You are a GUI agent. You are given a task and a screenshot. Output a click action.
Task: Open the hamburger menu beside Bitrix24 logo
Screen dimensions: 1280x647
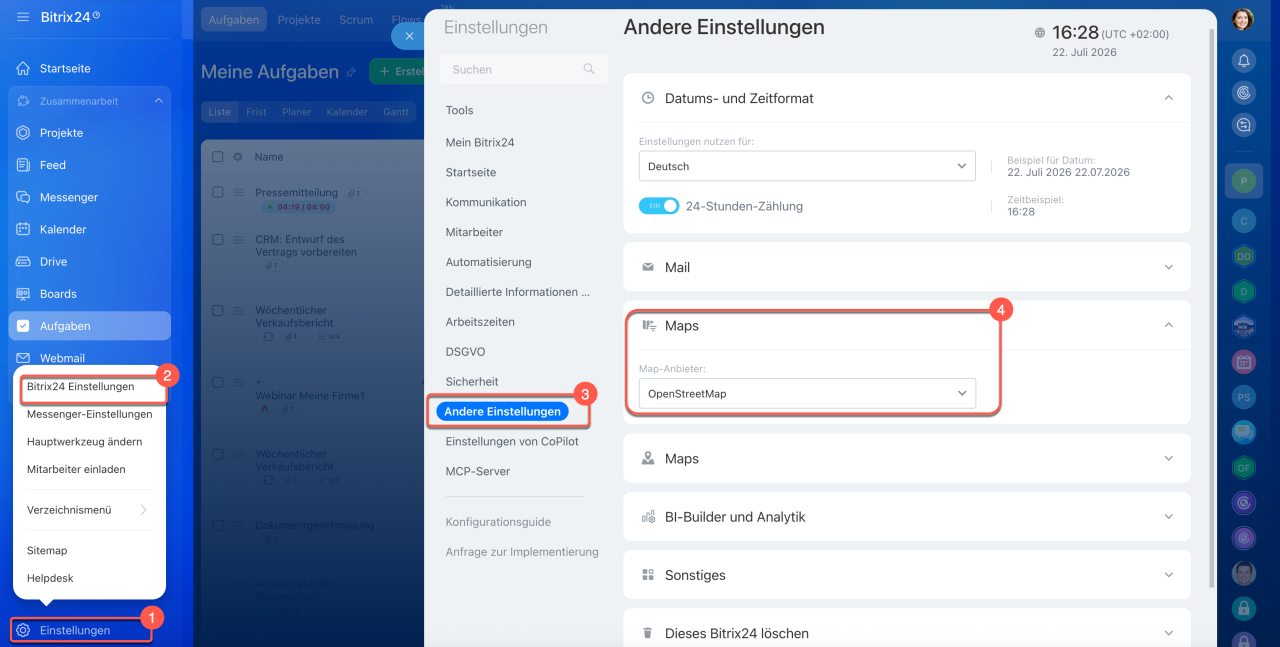(22, 17)
